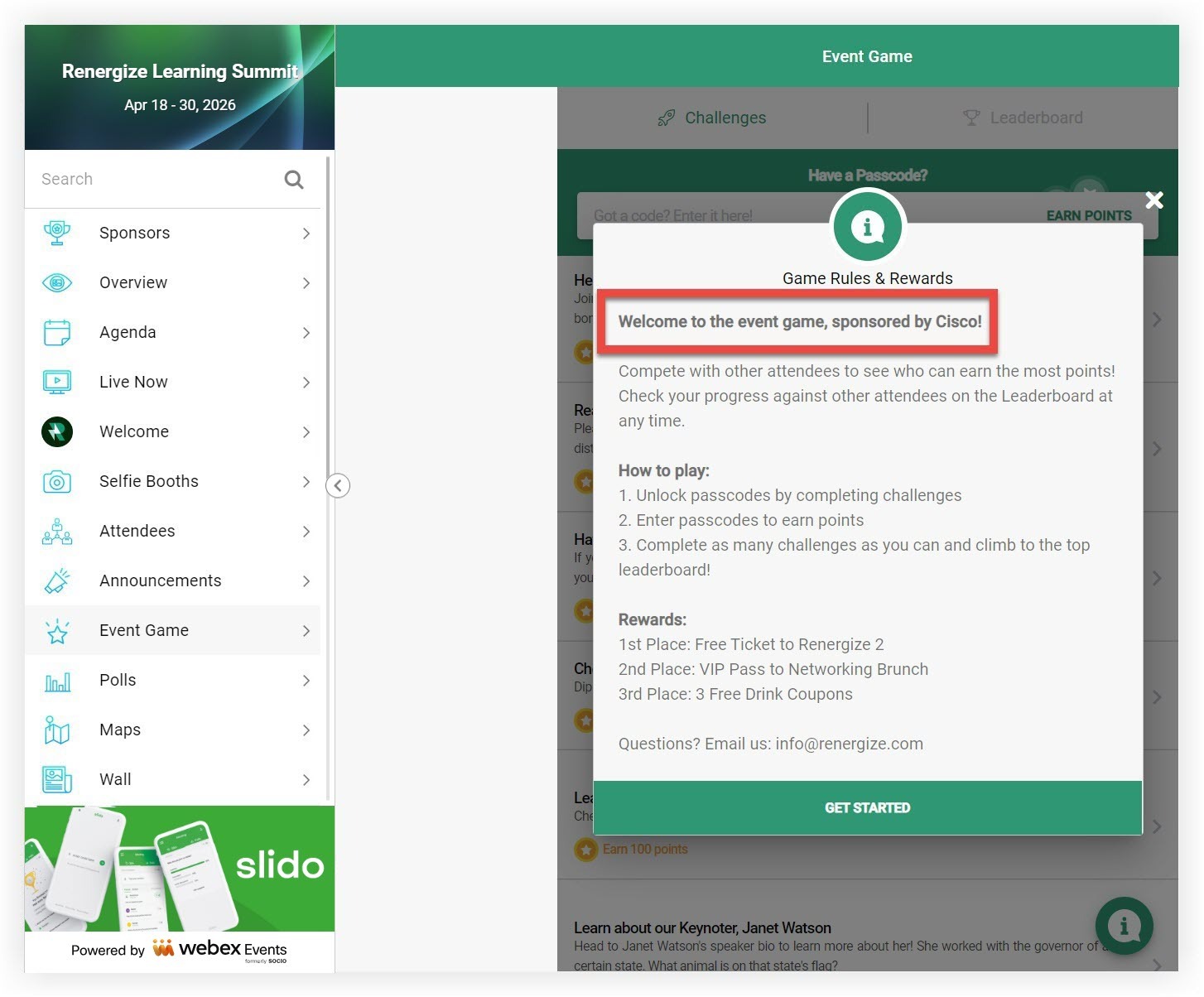
Task: Open Maps via its chevron
Action: (306, 730)
